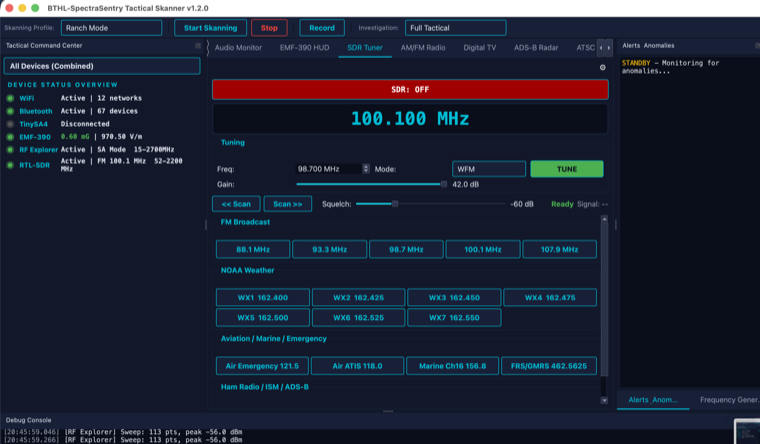Open the Digital TV tab
Image resolution: width=760 pixels, height=444 pixels.
click(x=479, y=48)
